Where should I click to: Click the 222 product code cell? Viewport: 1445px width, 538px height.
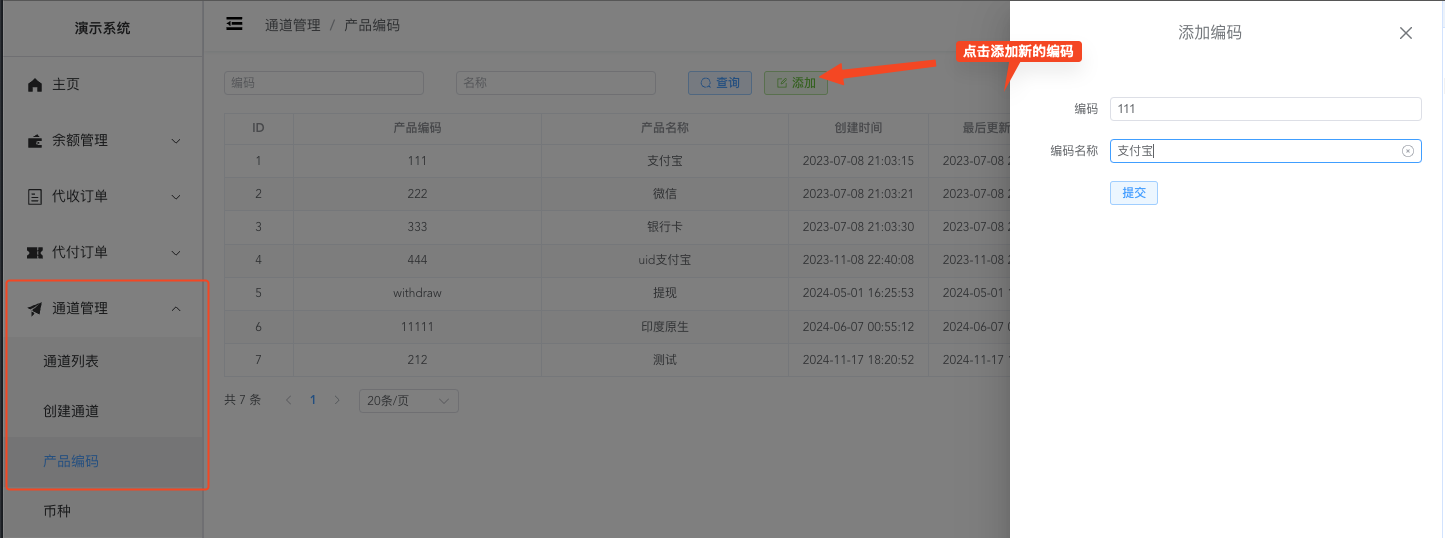[x=418, y=194]
